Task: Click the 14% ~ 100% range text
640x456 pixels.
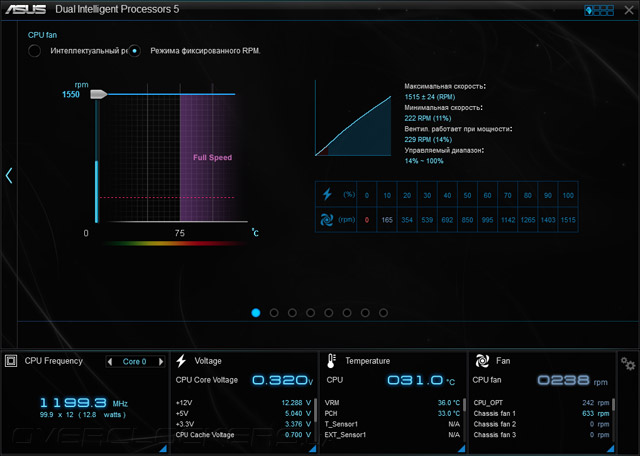Action: (424, 161)
